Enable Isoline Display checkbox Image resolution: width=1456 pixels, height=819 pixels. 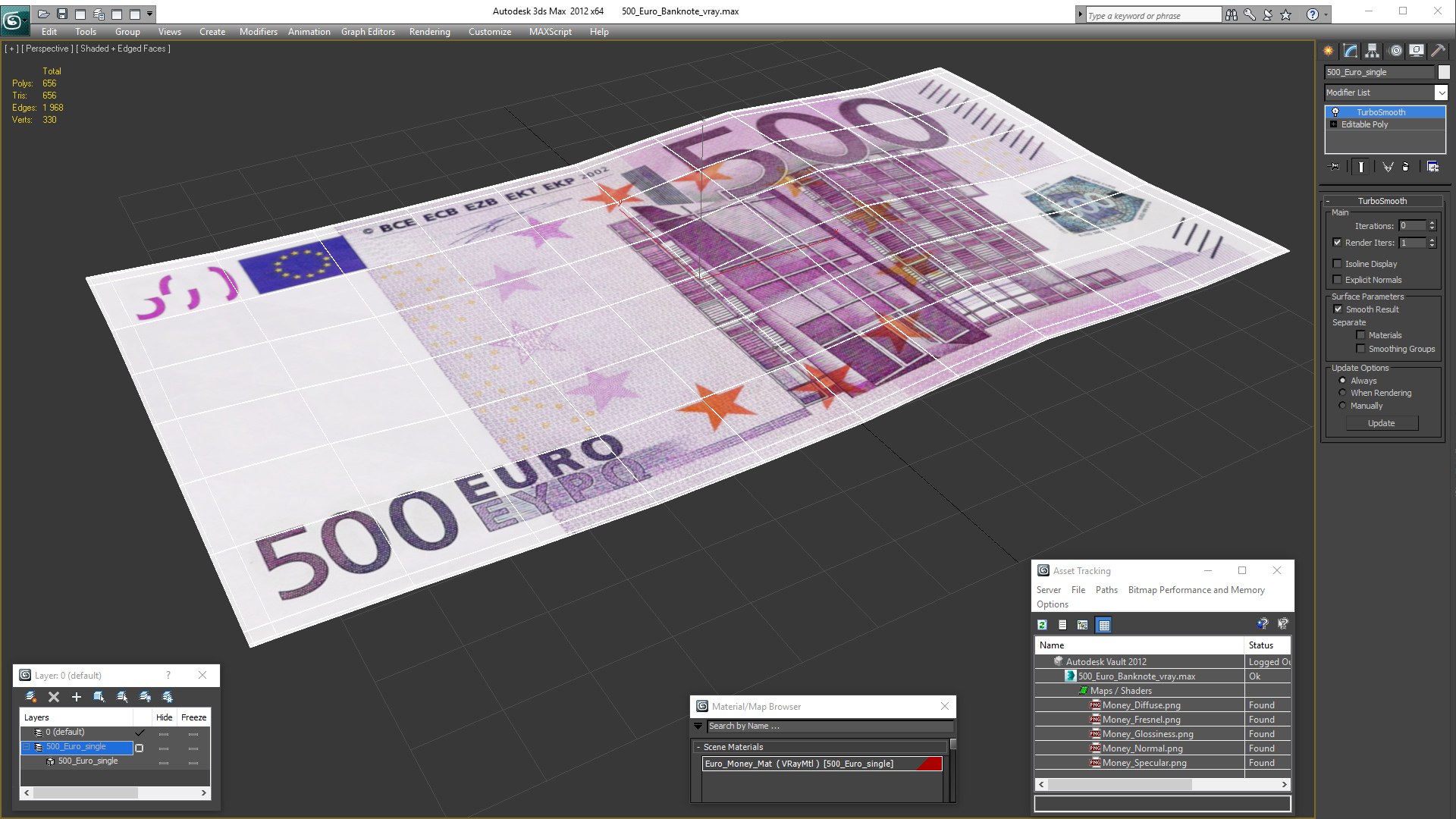point(1338,264)
